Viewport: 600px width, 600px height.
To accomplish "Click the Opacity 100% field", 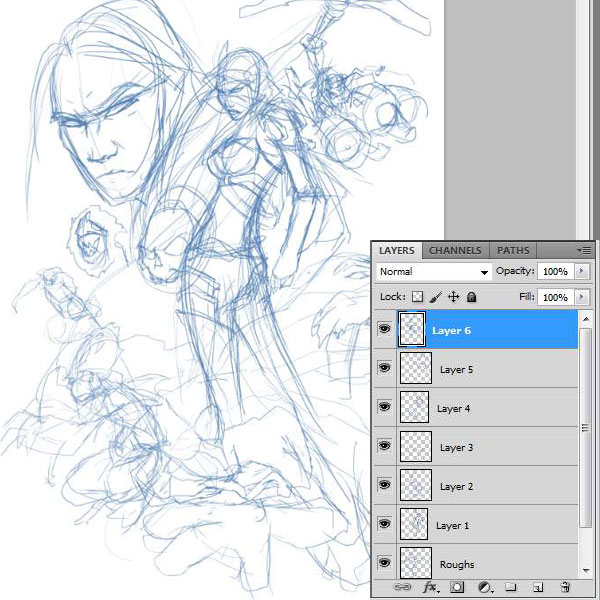I will point(555,271).
